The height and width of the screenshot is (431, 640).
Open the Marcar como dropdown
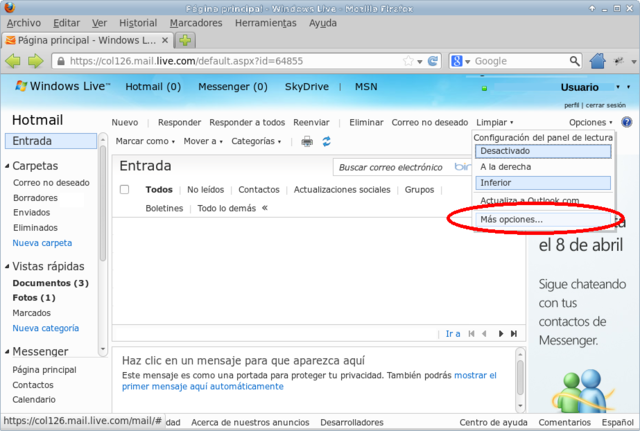point(145,141)
